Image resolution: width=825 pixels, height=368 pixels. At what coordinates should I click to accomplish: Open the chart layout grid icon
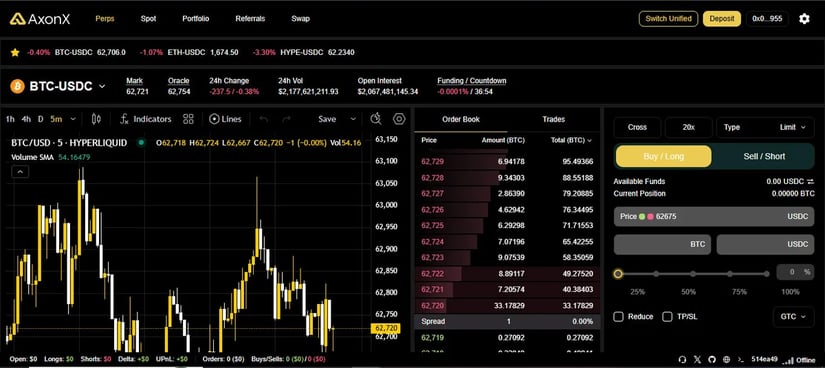pyautogui.click(x=188, y=119)
